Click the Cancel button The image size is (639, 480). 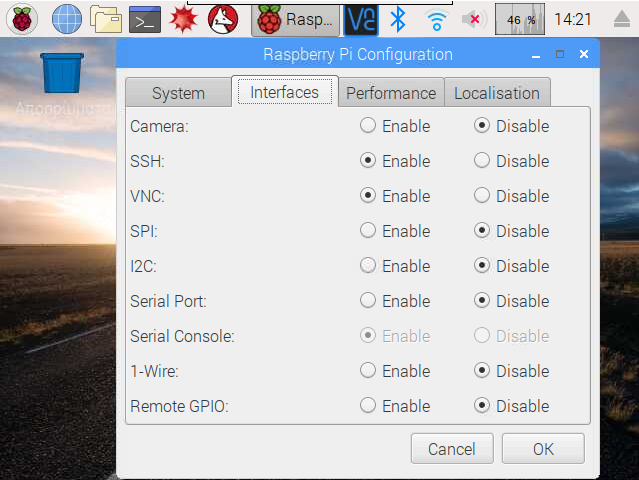(x=452, y=449)
